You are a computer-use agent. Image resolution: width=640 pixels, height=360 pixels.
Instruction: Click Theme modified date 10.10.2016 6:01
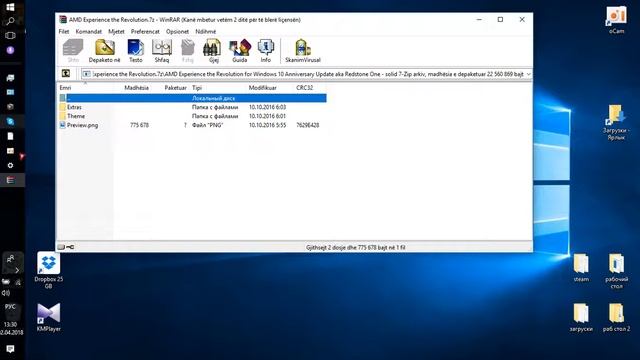click(267, 116)
